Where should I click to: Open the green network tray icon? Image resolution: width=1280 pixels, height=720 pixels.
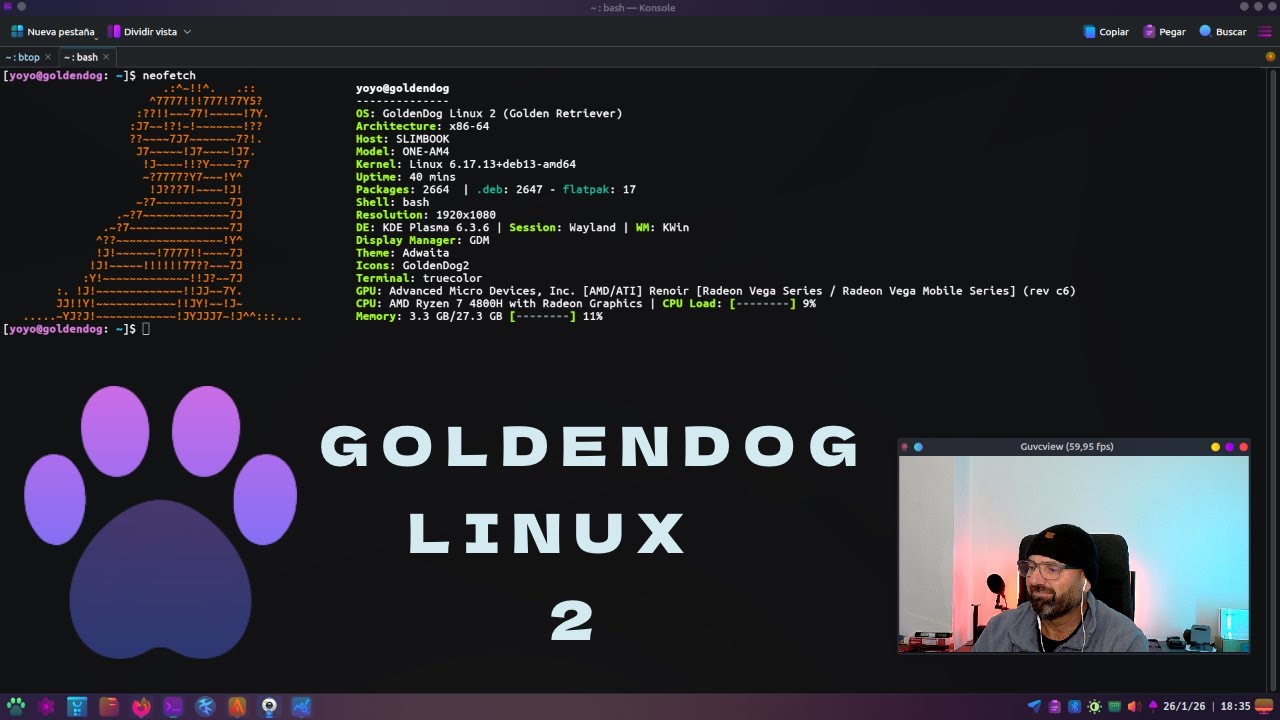(1115, 706)
